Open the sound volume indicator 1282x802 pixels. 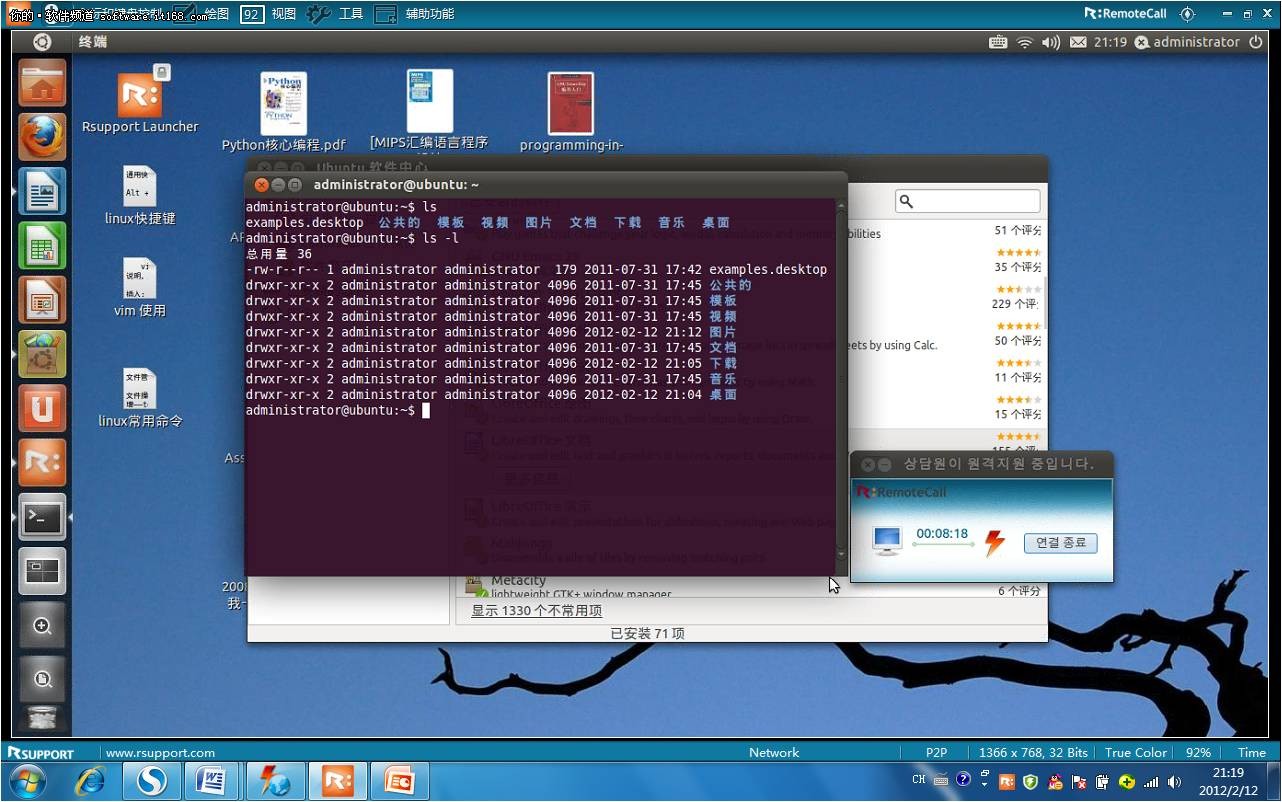pyautogui.click(x=1050, y=42)
